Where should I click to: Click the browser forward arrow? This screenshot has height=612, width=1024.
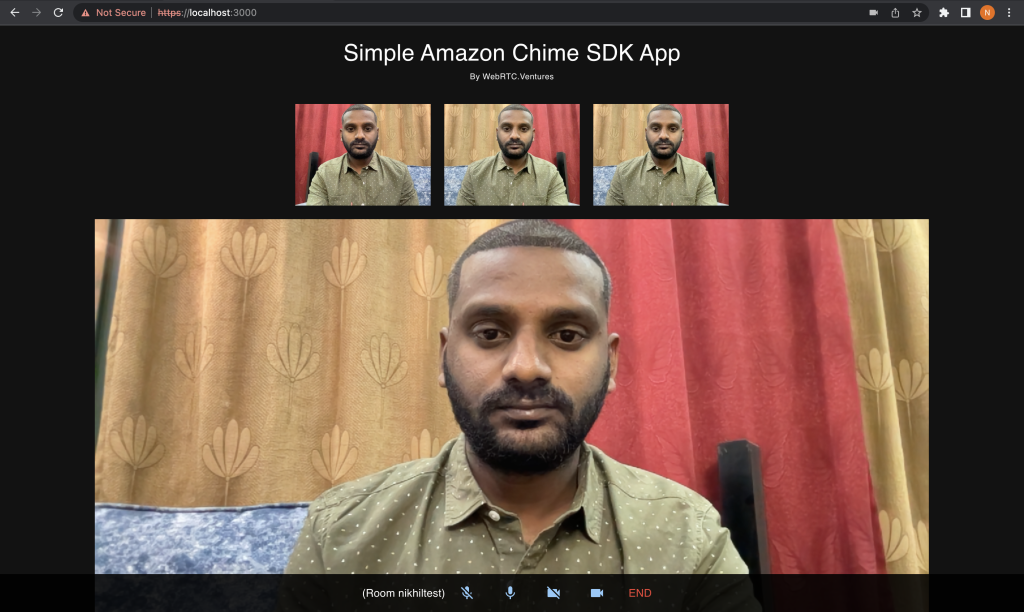click(x=37, y=12)
